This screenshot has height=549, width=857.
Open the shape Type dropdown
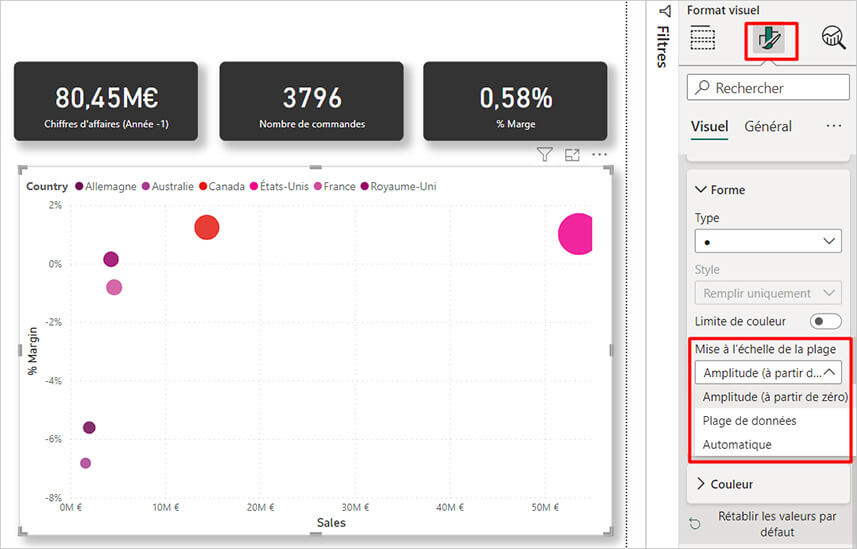tap(768, 241)
